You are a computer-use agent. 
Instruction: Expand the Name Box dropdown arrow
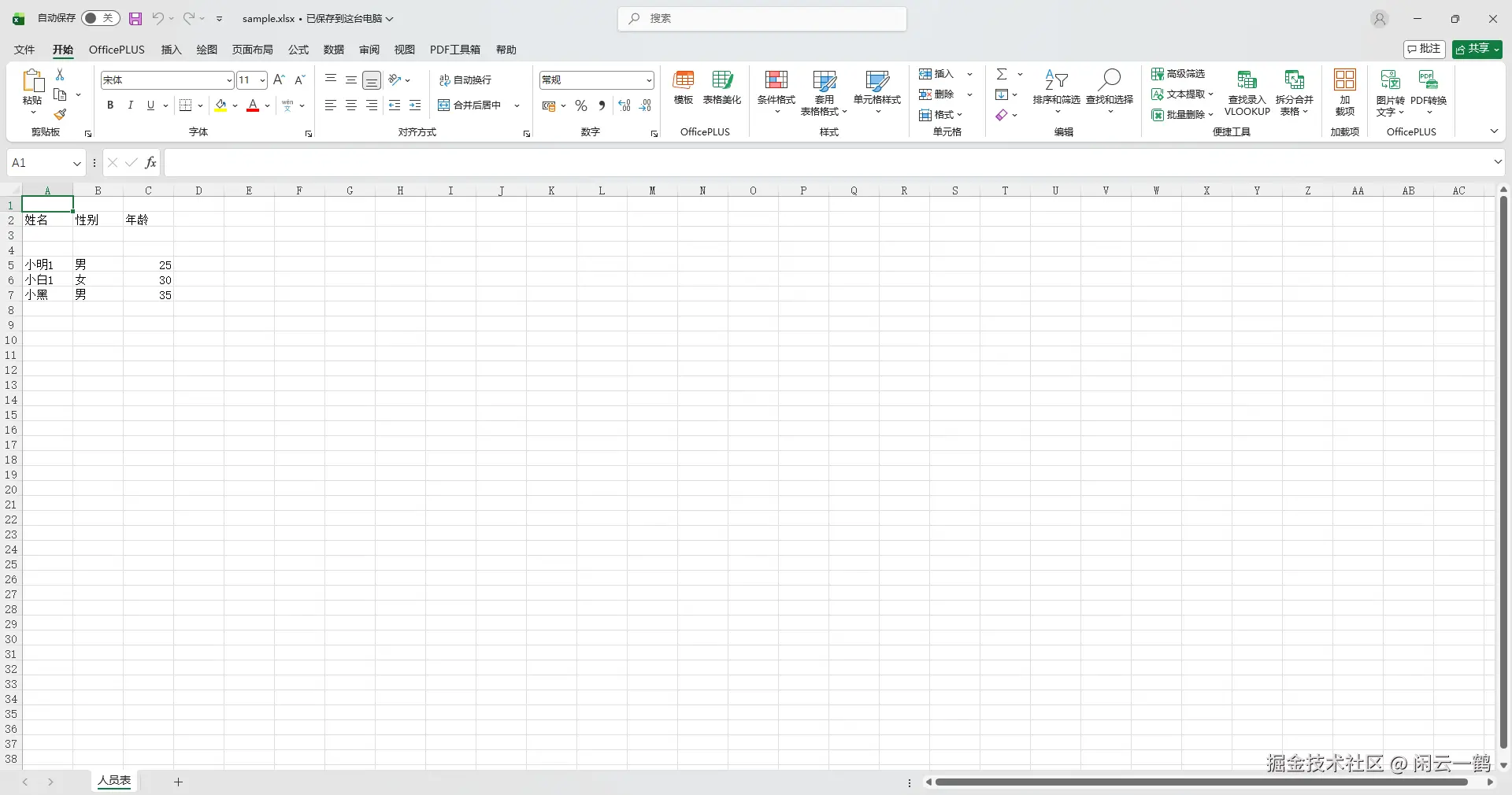77,164
